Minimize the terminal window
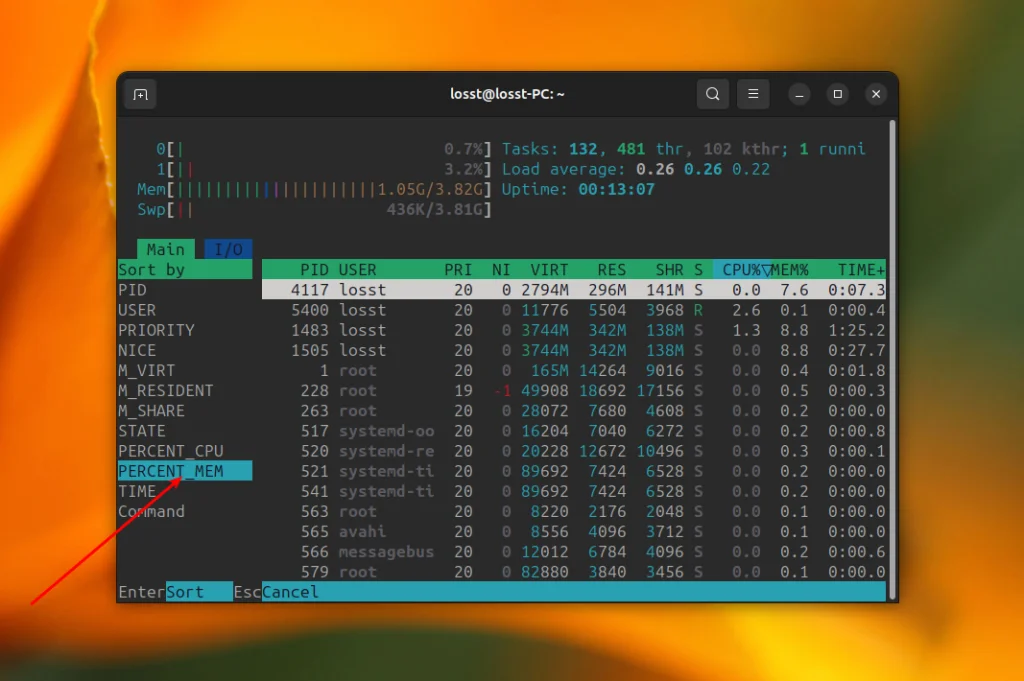Screen dimensions: 1024x681 click(799, 95)
